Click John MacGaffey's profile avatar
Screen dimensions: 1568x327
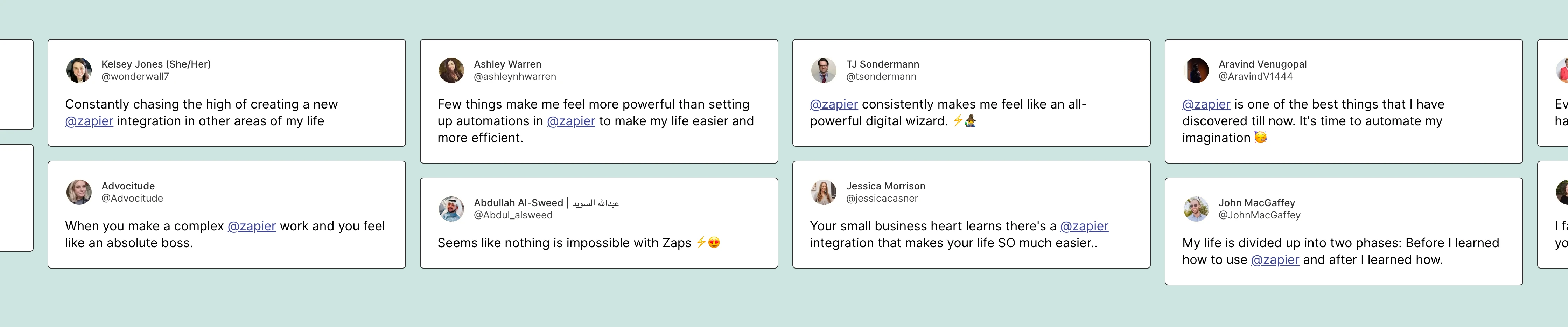1197,209
